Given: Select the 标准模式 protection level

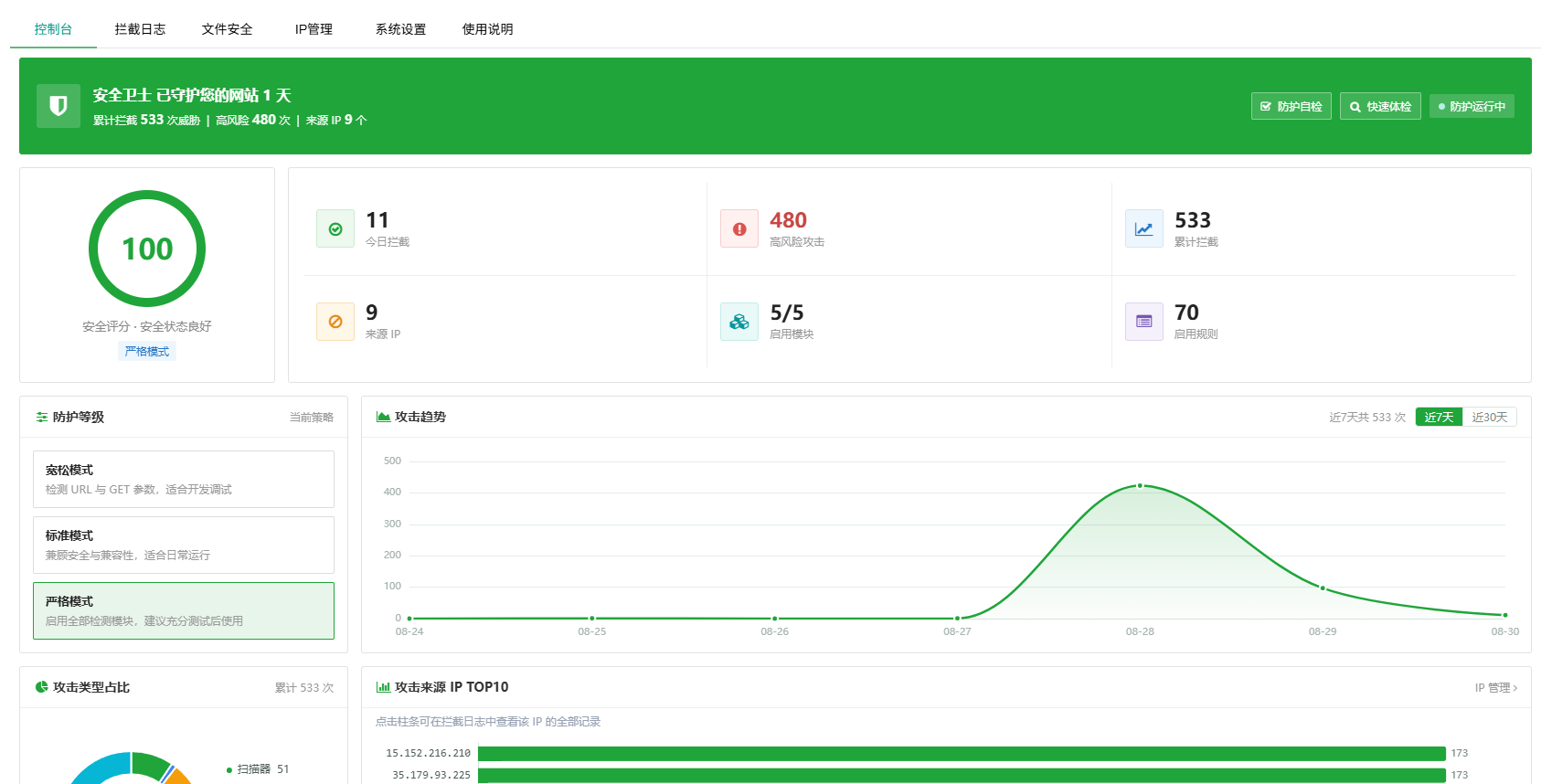Looking at the screenshot, I should (x=184, y=545).
